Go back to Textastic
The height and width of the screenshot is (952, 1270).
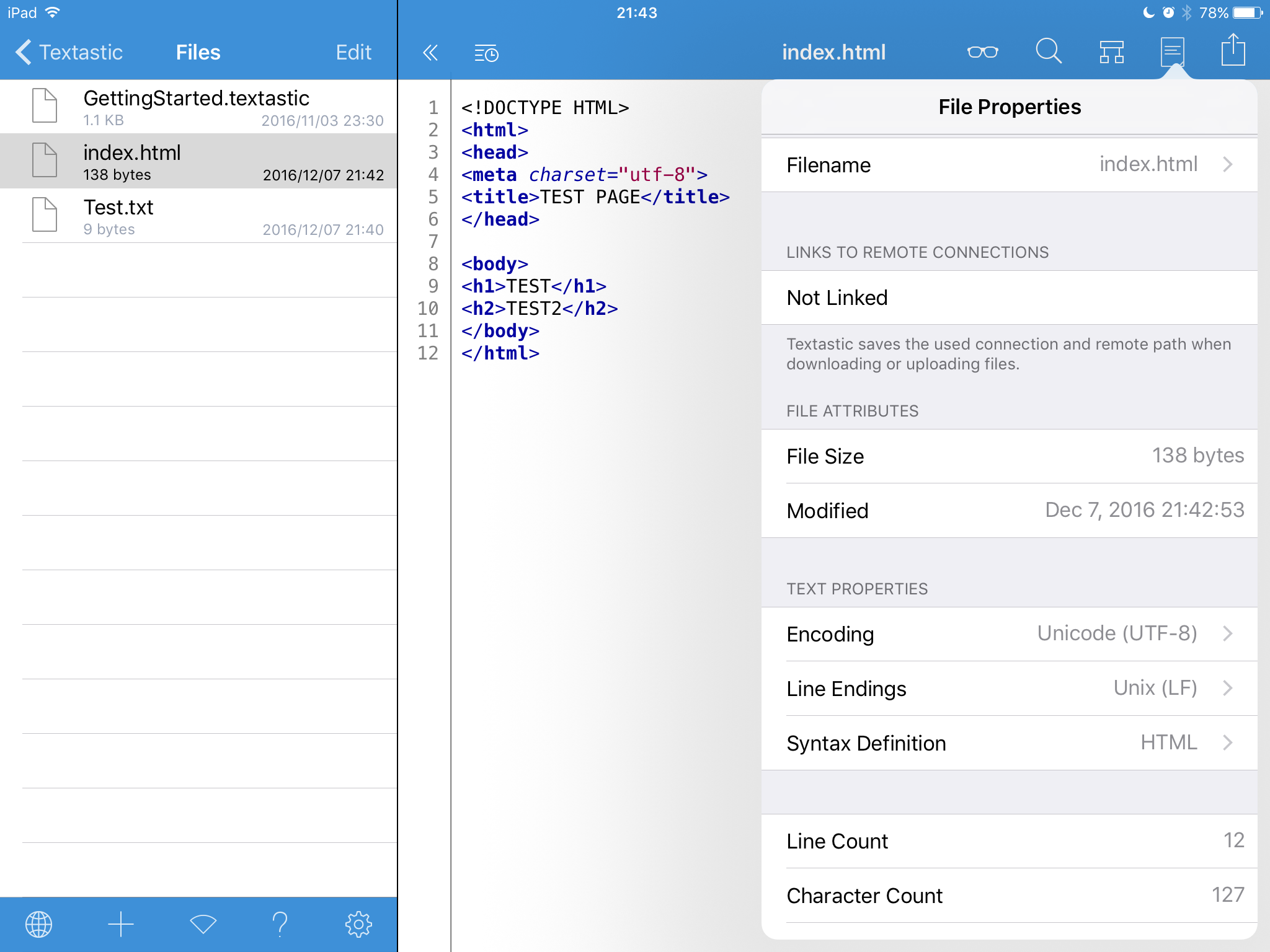pyautogui.click(x=69, y=53)
